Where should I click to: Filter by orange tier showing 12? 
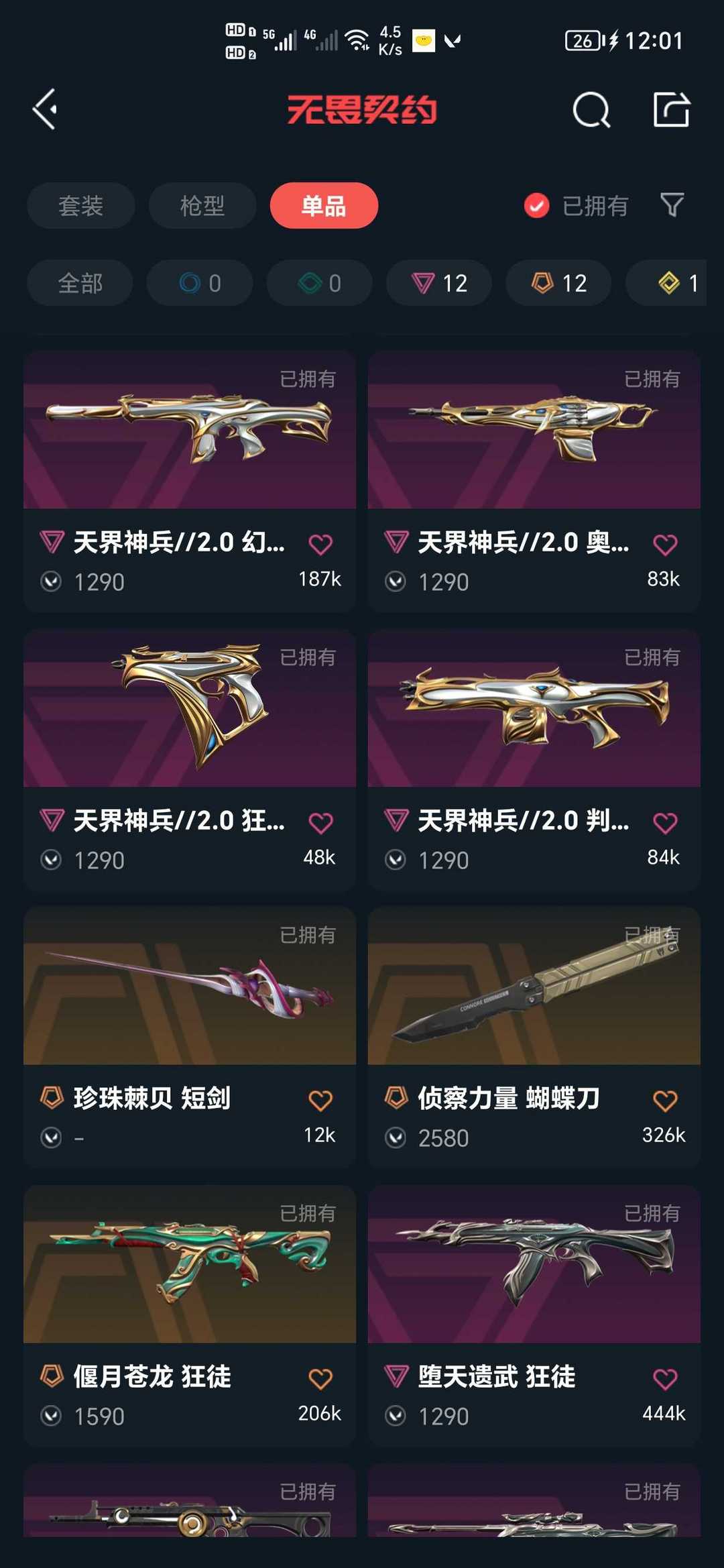558,283
